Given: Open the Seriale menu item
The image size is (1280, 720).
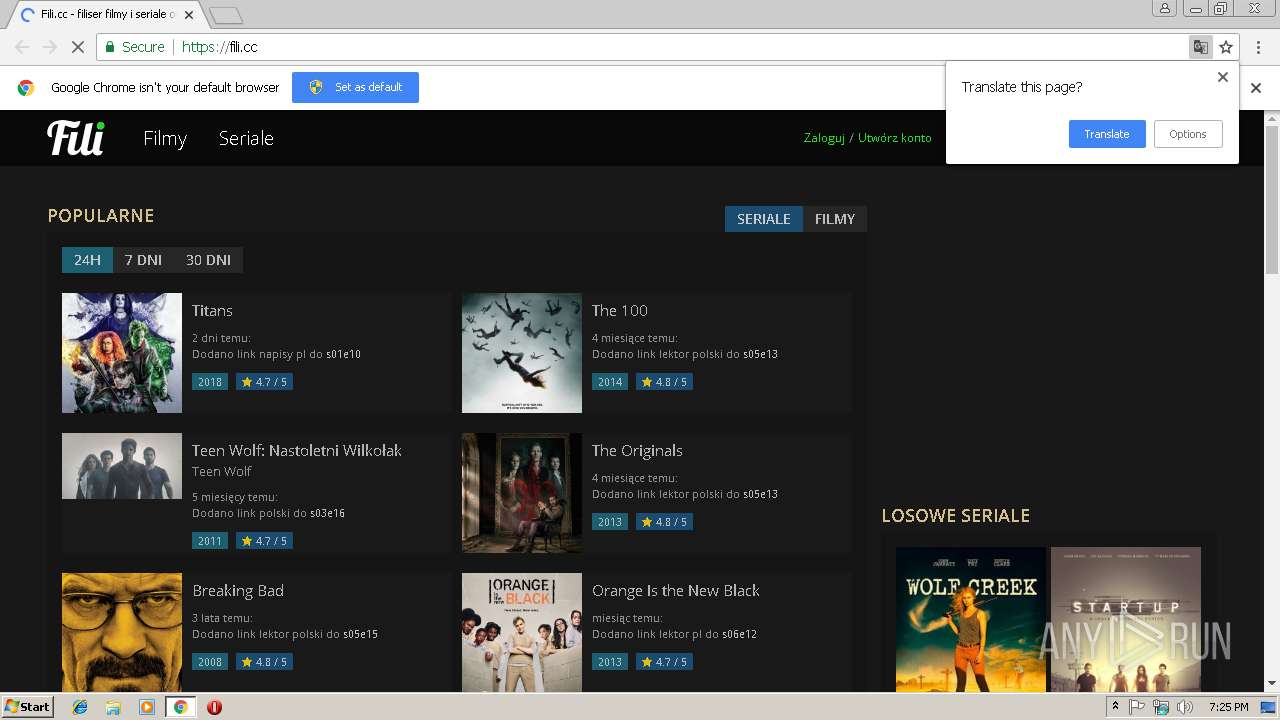Looking at the screenshot, I should coord(246,138).
